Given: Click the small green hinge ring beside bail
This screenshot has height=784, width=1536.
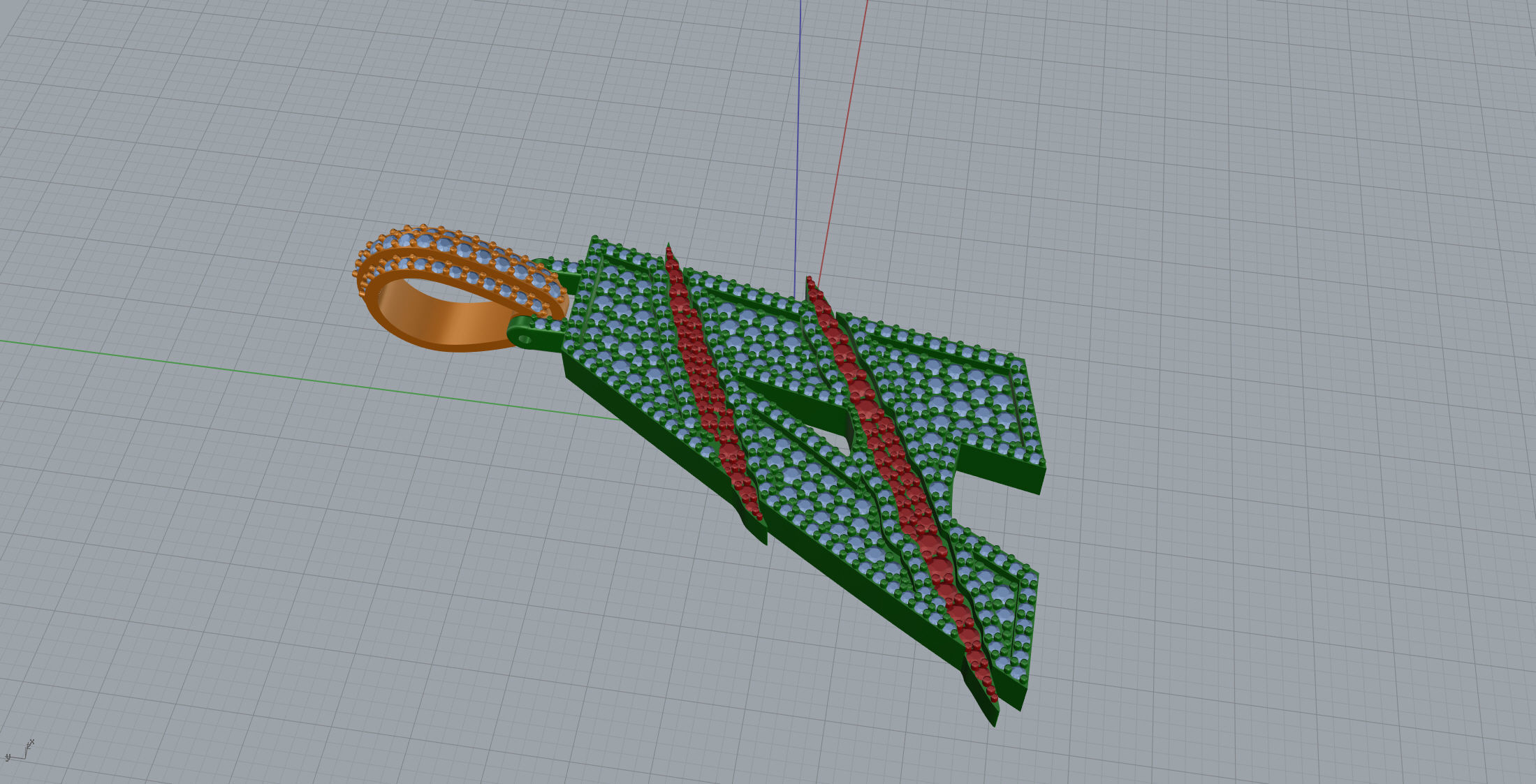Looking at the screenshot, I should 535,336.
